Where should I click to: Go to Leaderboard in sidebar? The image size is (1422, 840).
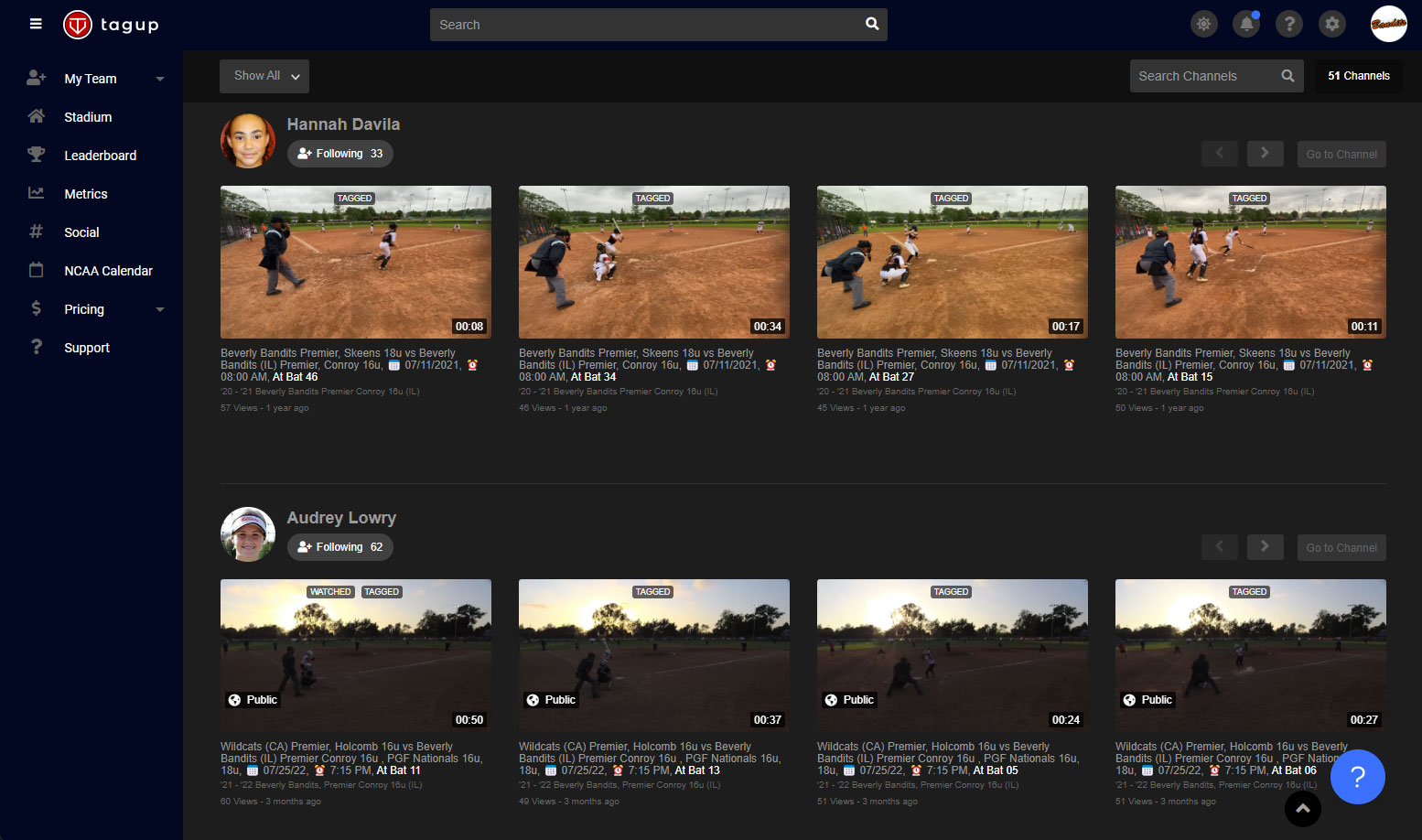[100, 156]
